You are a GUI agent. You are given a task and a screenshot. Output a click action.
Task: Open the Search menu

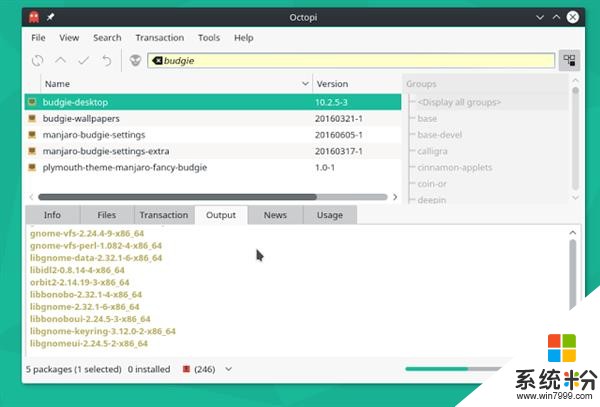click(107, 38)
